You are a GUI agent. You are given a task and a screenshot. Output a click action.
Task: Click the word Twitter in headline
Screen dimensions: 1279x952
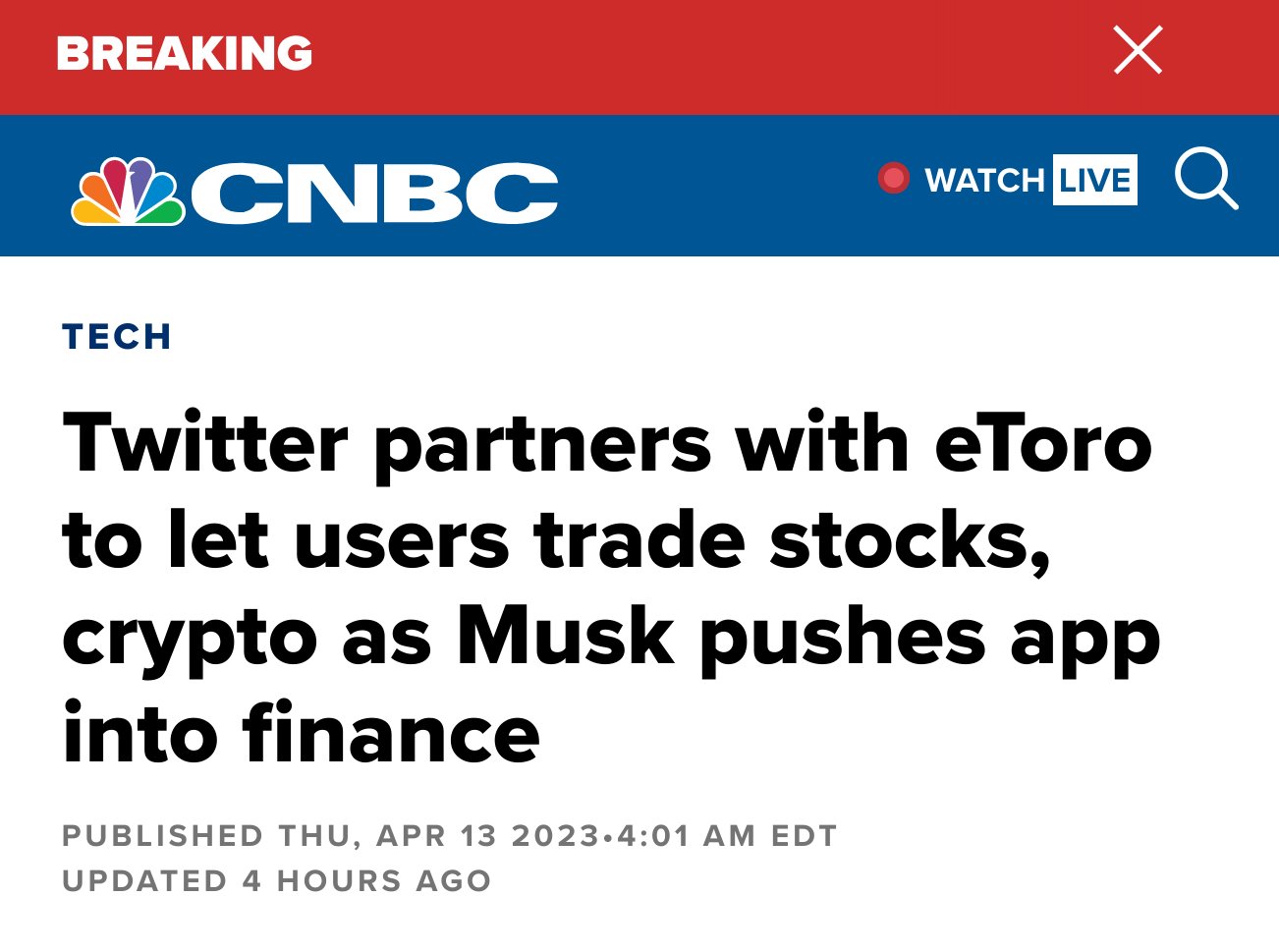pyautogui.click(x=205, y=444)
